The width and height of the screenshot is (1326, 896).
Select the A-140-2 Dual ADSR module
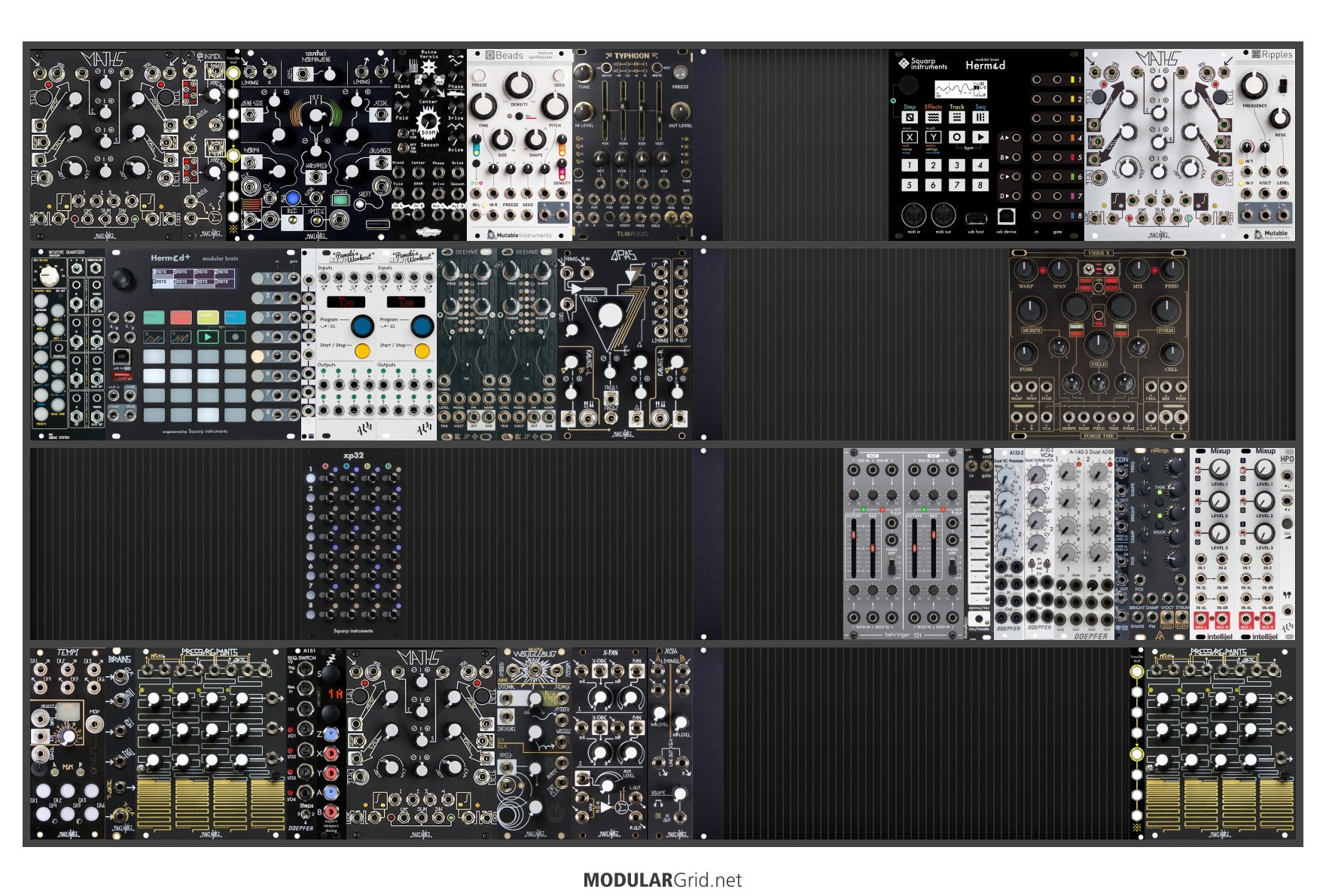(1084, 544)
